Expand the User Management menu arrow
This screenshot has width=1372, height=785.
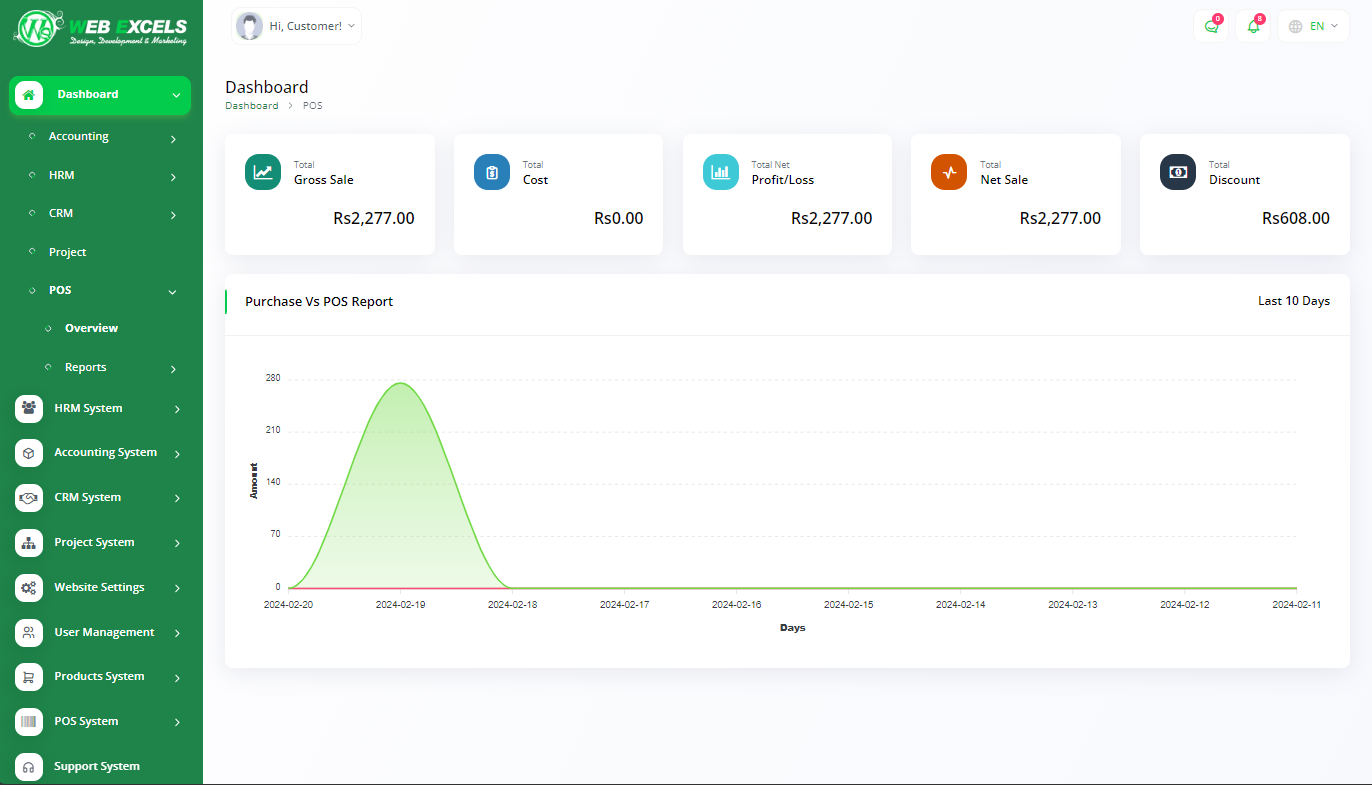[177, 633]
